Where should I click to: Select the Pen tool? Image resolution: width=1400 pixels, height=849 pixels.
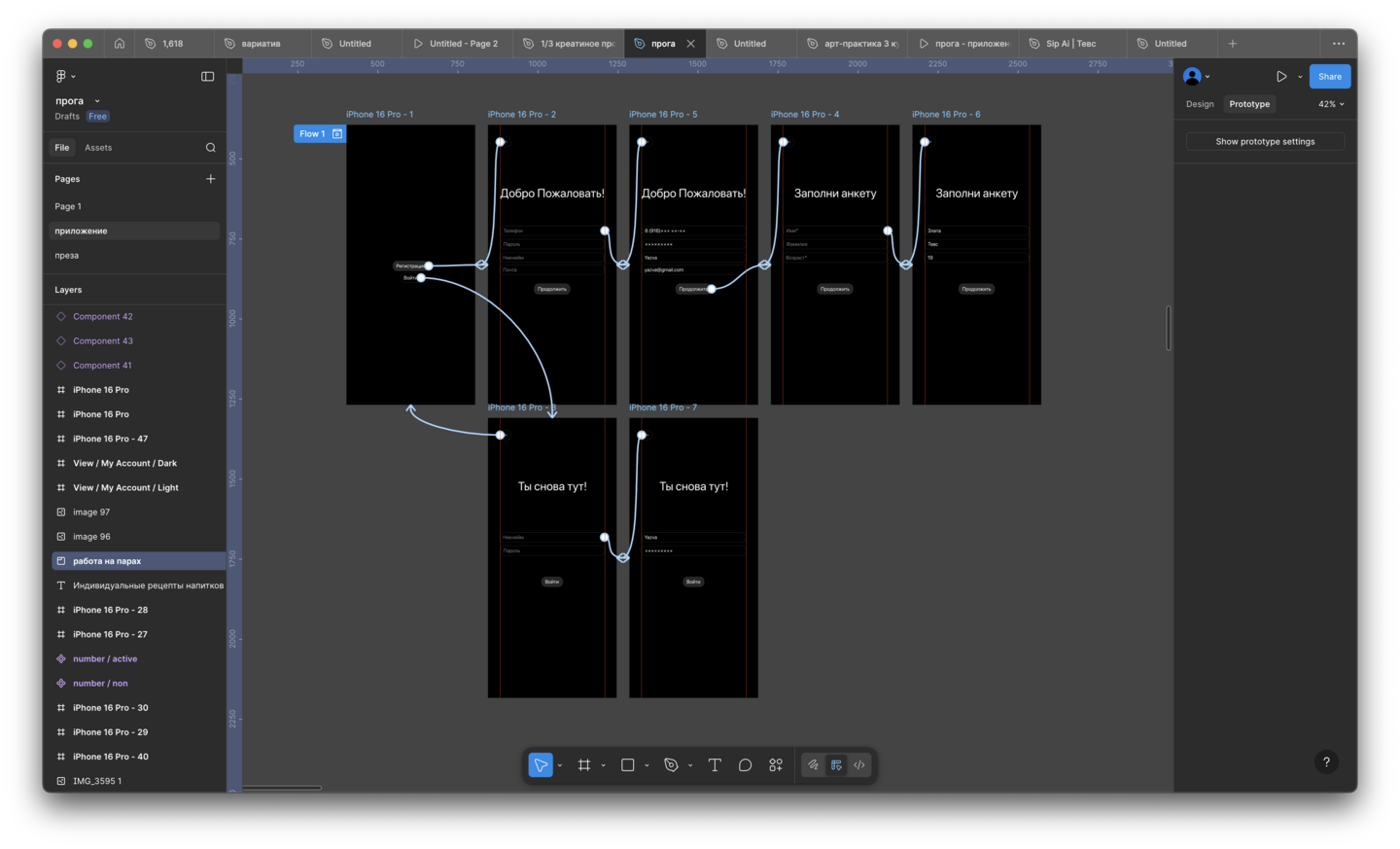(671, 765)
